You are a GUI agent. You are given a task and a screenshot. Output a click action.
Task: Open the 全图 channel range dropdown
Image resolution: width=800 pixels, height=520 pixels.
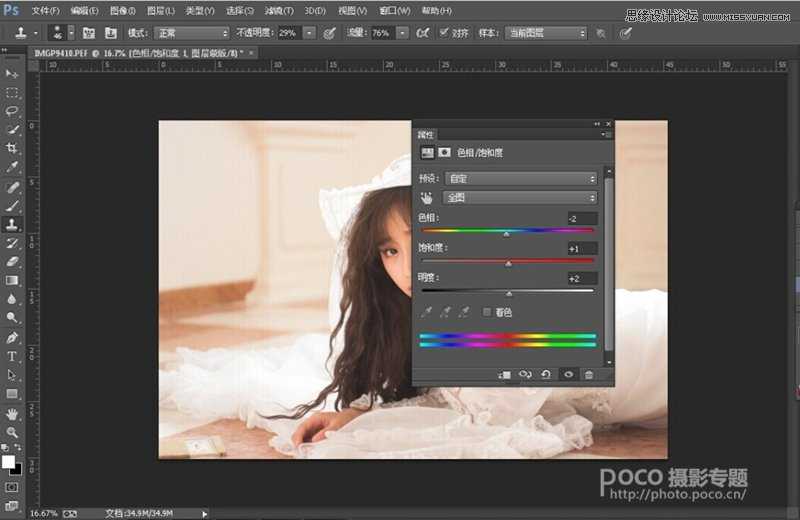(521, 198)
